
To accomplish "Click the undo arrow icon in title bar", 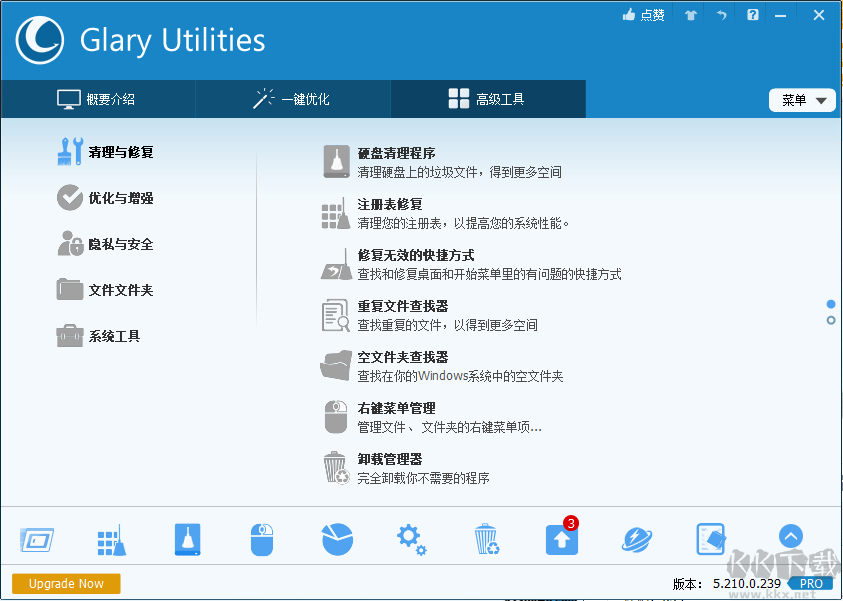I will 721,15.
